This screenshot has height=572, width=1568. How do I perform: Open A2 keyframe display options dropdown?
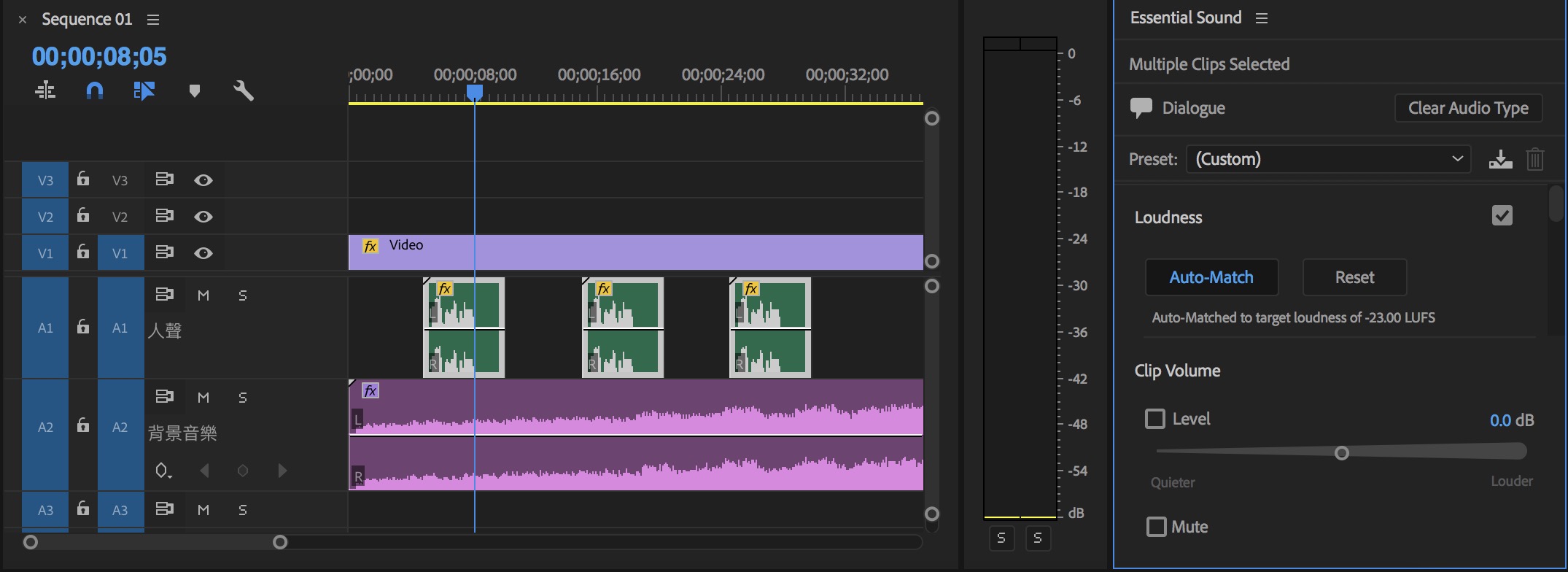coord(163,471)
